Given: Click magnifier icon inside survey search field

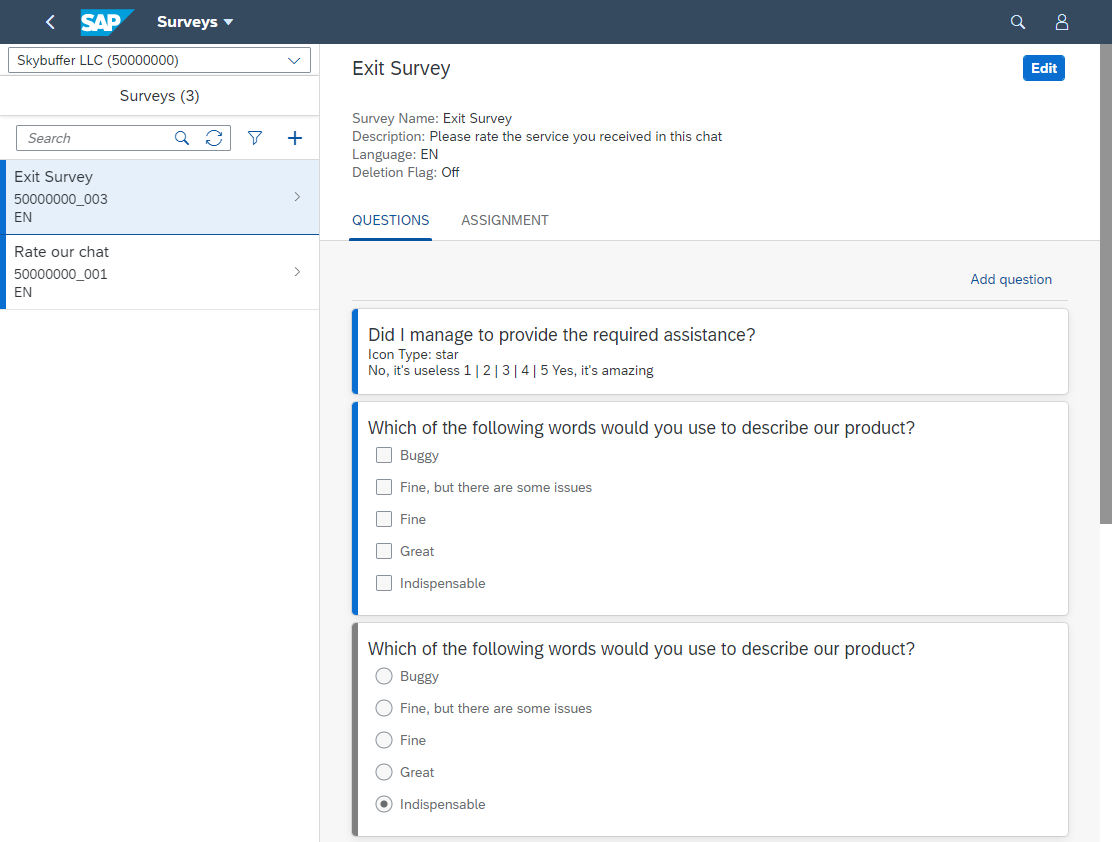Looking at the screenshot, I should click(182, 138).
